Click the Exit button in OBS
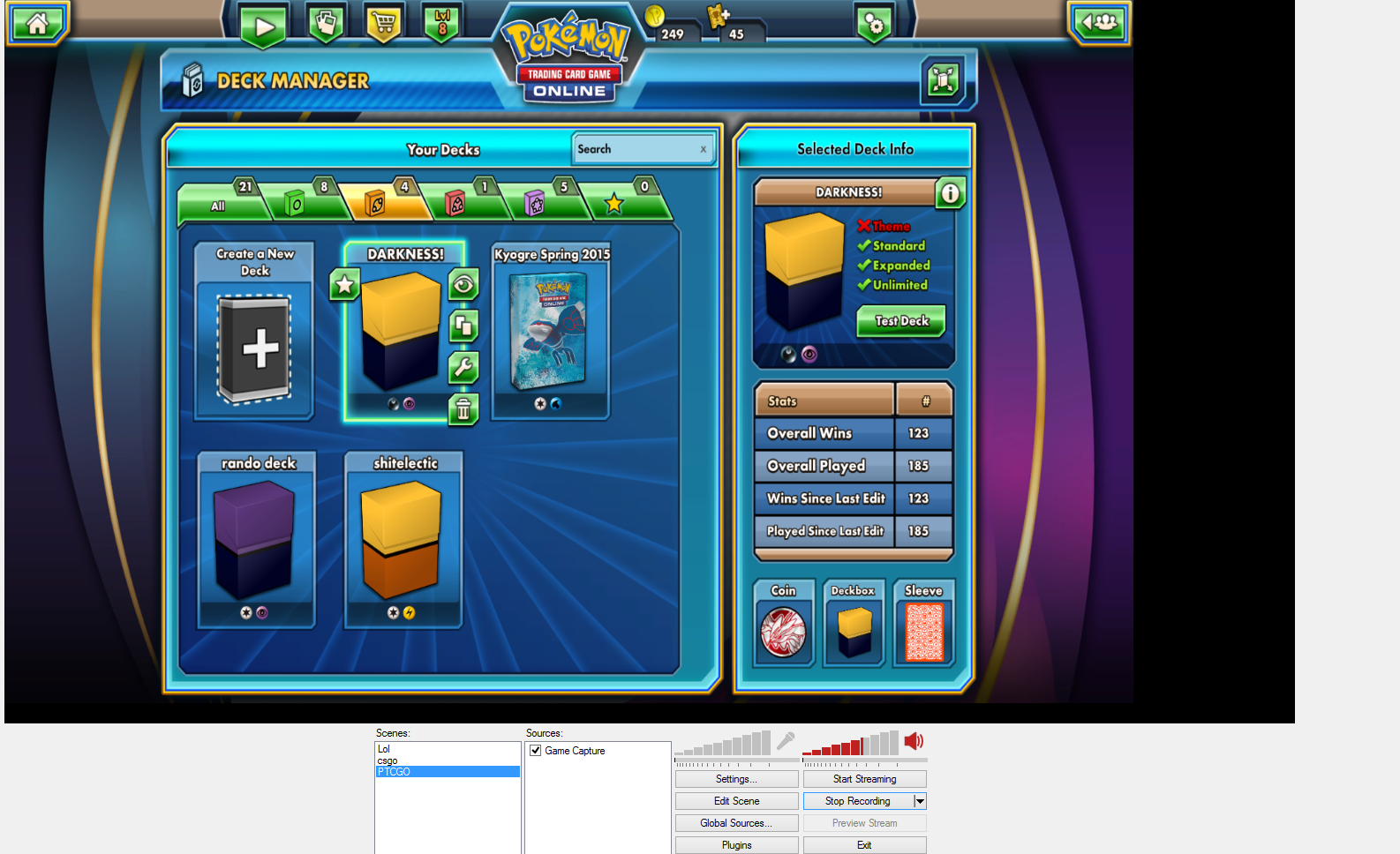The height and width of the screenshot is (854, 1400). click(x=865, y=845)
